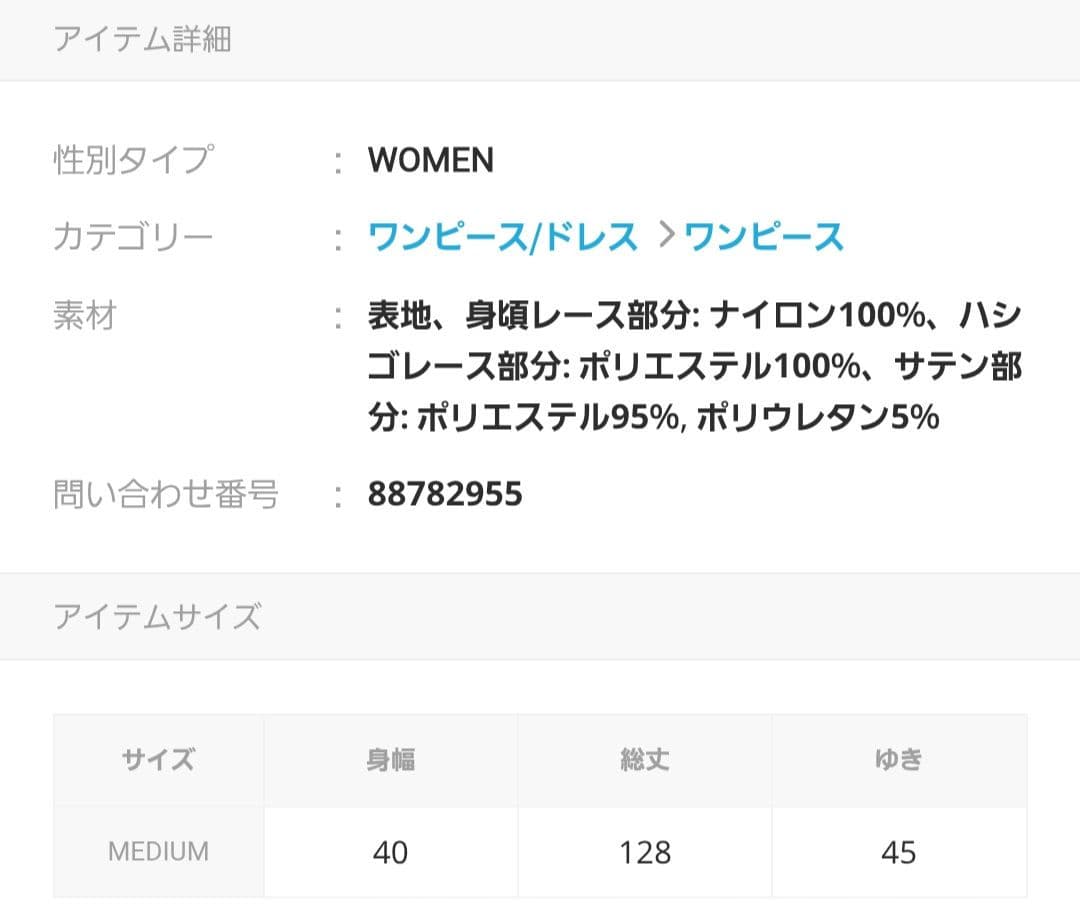The height and width of the screenshot is (907, 1080).
Task: Click the 素材 label
Action: (x=85, y=316)
